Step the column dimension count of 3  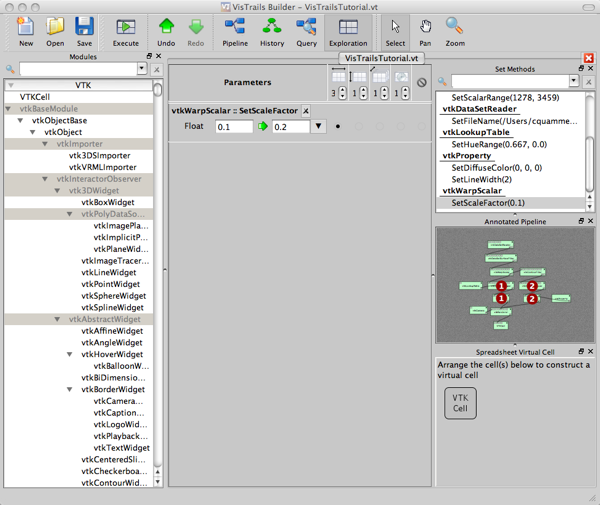point(342,93)
